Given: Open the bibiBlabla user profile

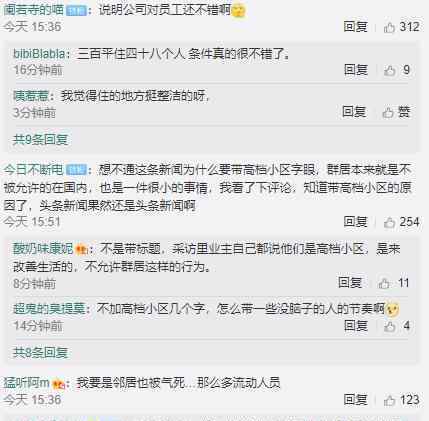Looking at the screenshot, I should coord(39,54).
